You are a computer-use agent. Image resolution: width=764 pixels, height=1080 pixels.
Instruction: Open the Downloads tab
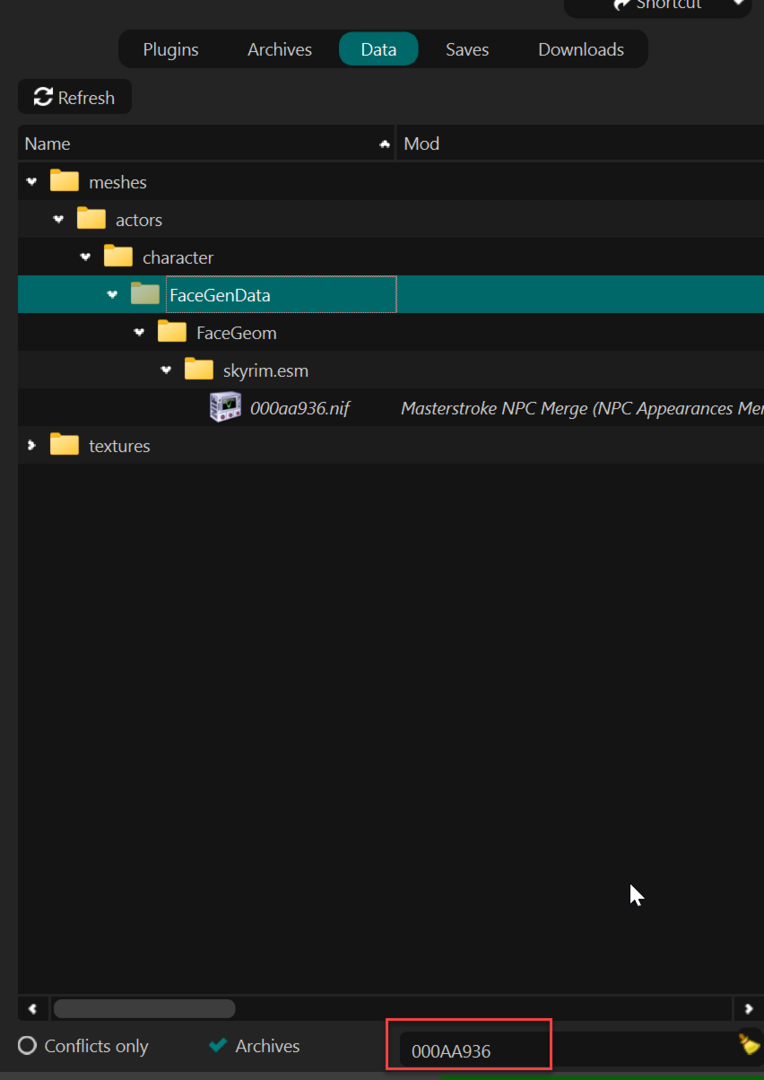click(x=581, y=50)
